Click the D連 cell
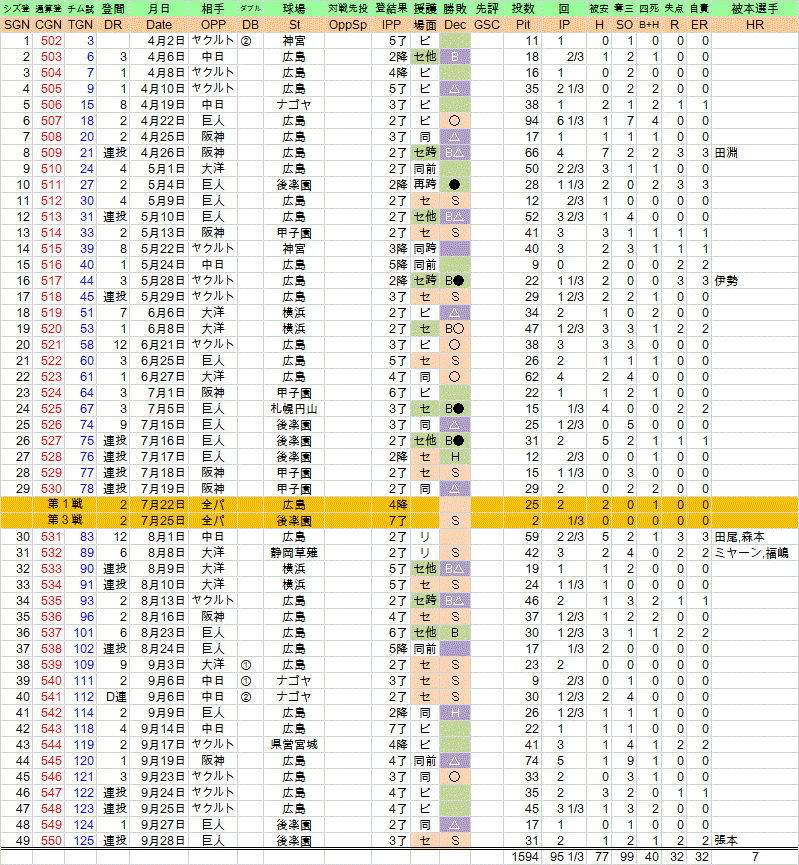Screen dimensions: 799x865 coord(116,697)
